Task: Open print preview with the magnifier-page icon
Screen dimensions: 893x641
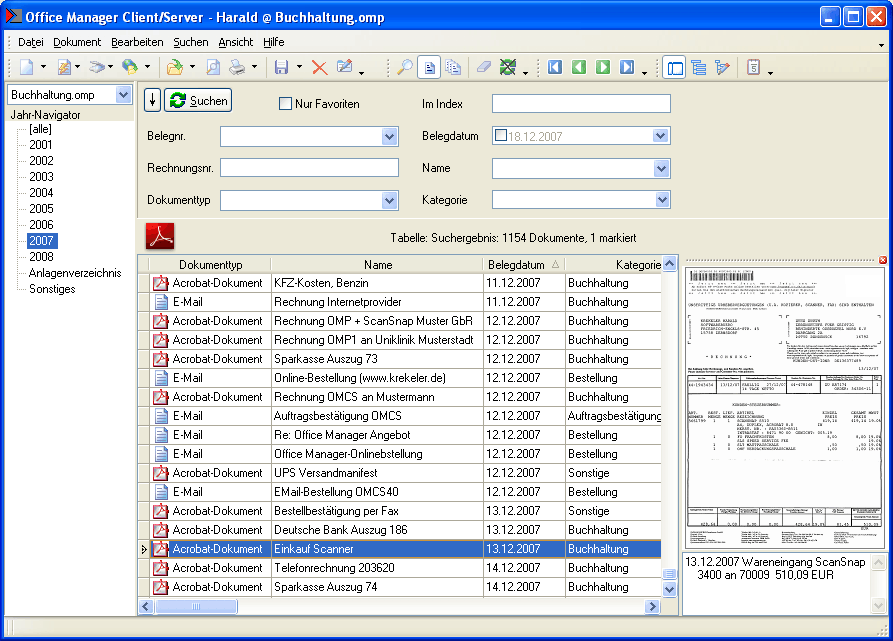Action: pos(213,67)
